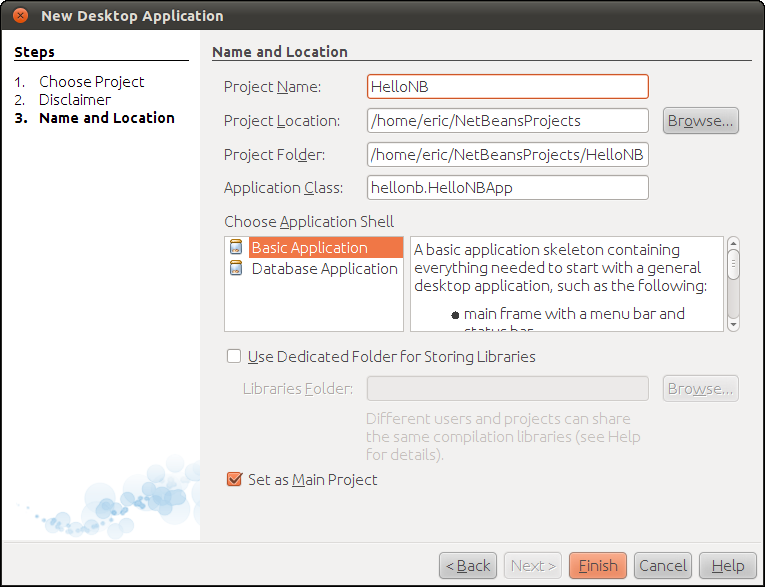765x587 pixels.
Task: Click the Database Application shell icon
Action: (236, 268)
